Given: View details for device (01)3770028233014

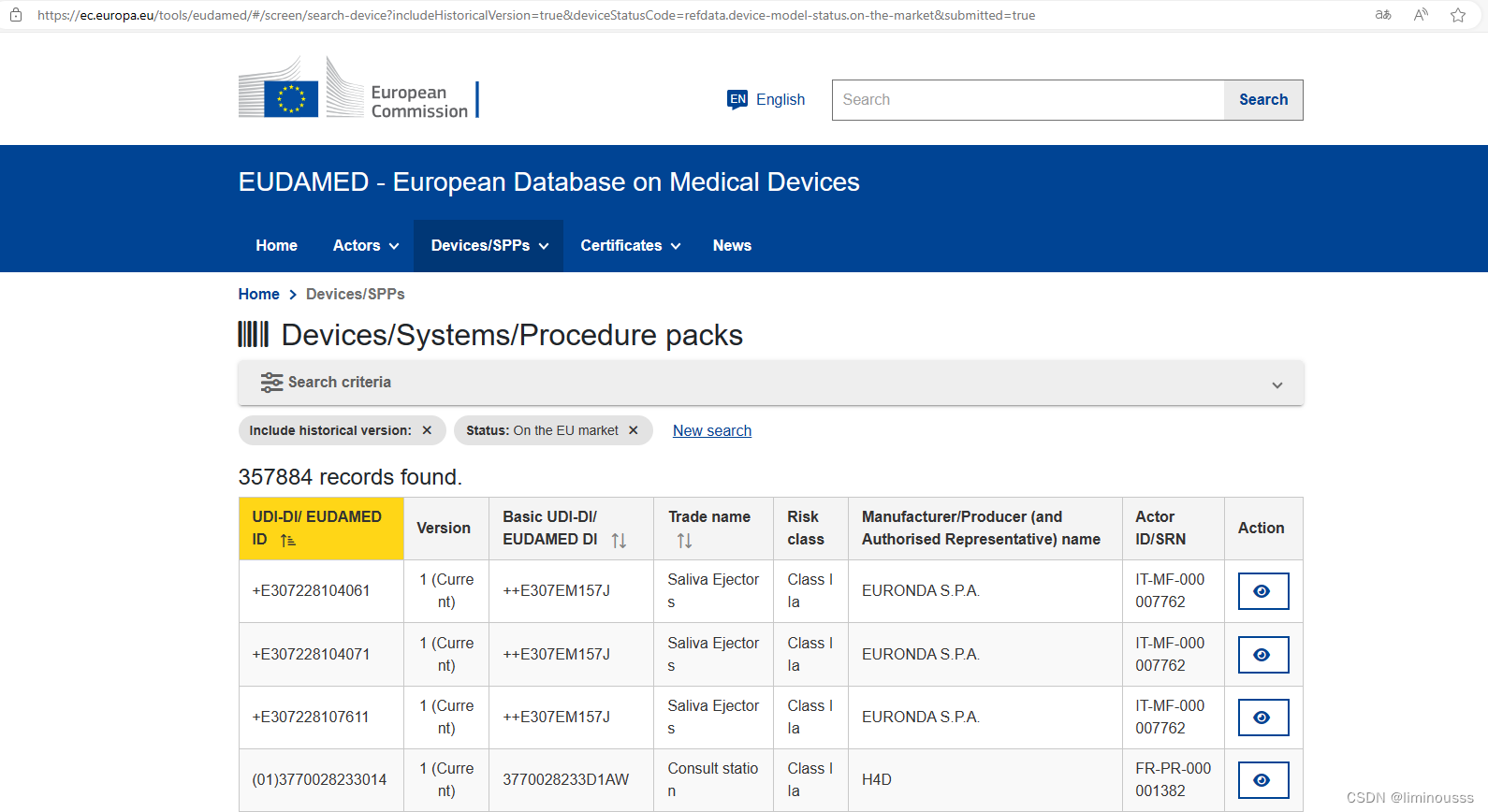Looking at the screenshot, I should 1262,780.
